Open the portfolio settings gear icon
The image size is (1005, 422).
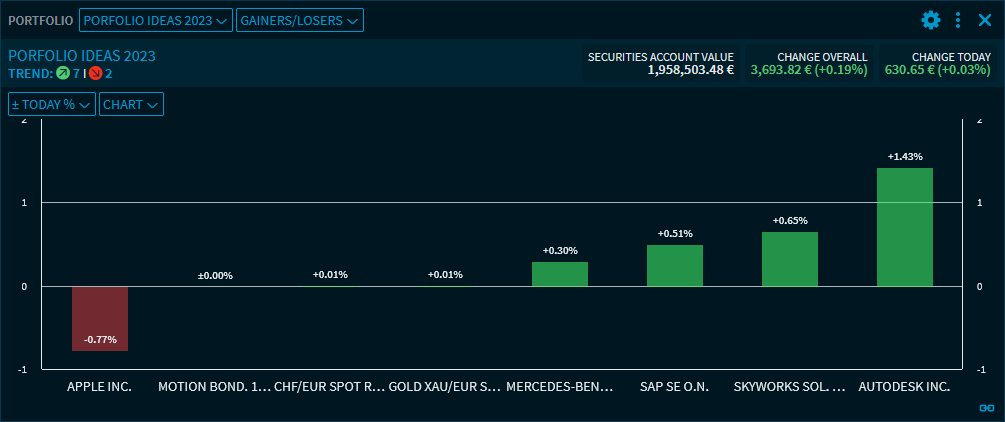pos(931,20)
